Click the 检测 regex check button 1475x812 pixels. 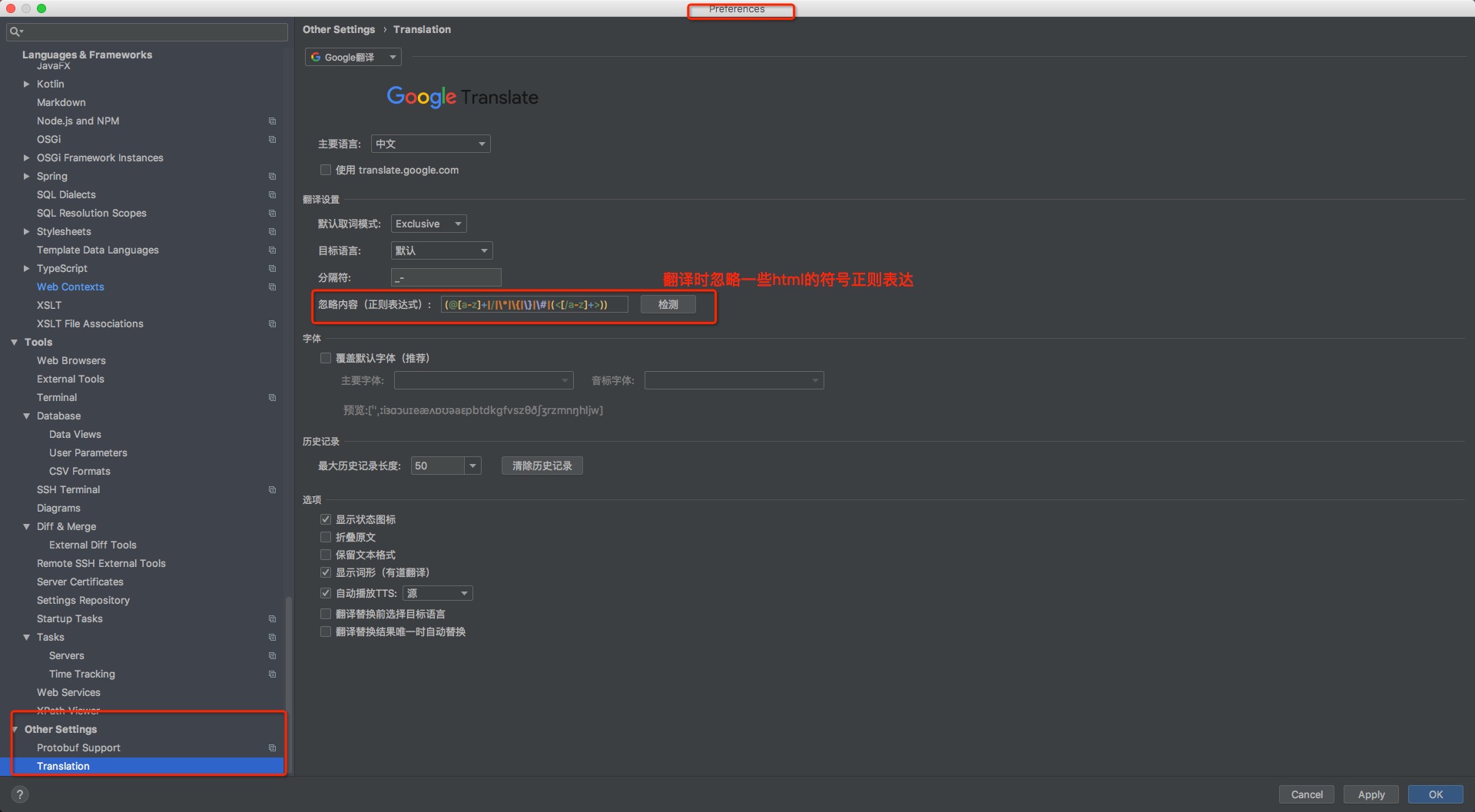tap(668, 305)
